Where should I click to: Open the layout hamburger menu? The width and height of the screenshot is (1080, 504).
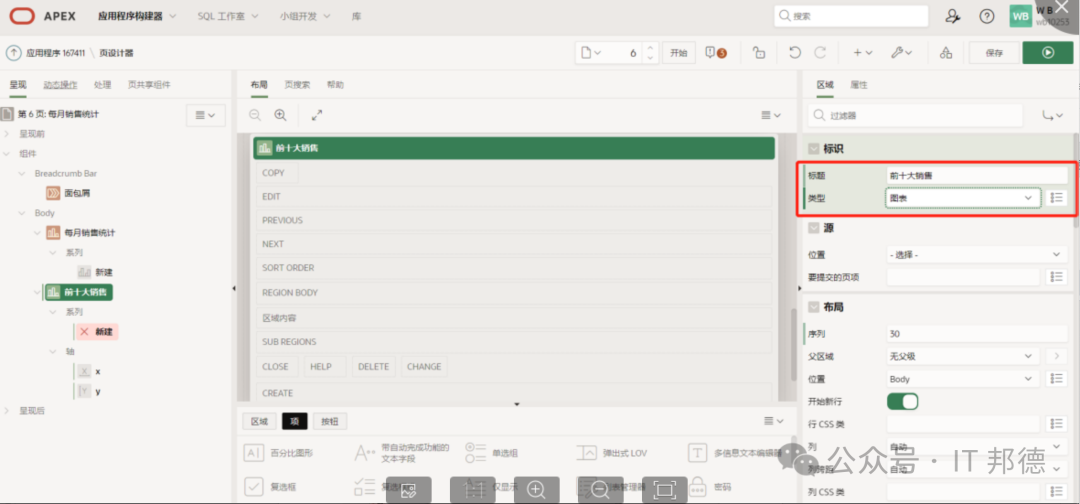[x=771, y=115]
